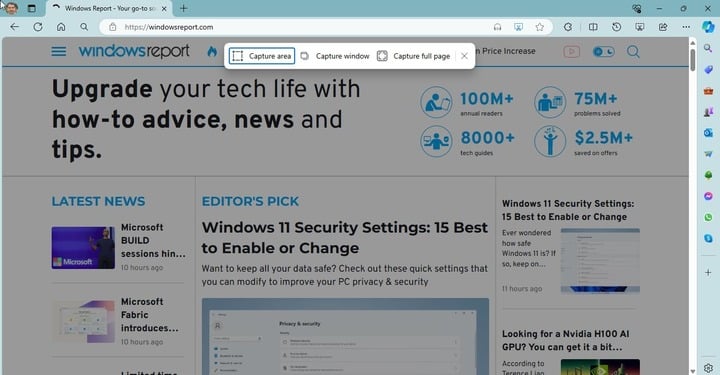Image resolution: width=720 pixels, height=375 pixels.
Task: Open the tab actions menu icon
Action: click(32, 8)
